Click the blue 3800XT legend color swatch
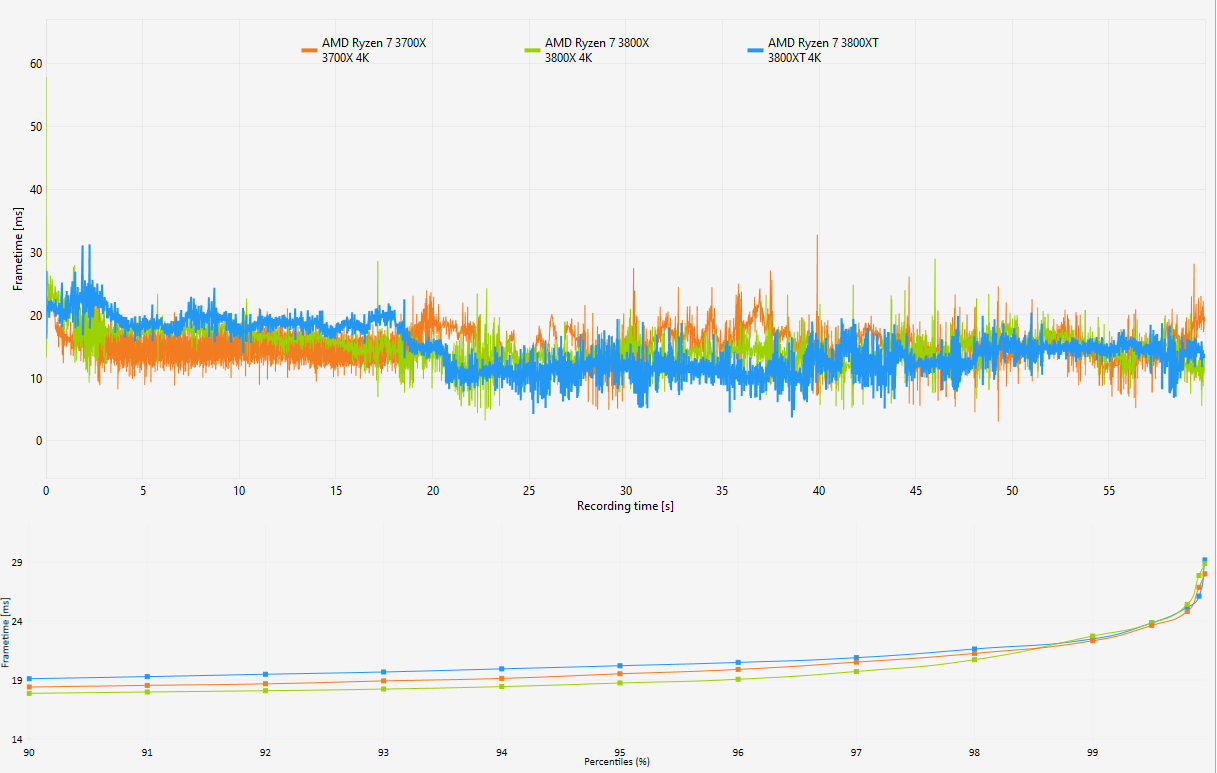The image size is (1217, 773). 755,50
